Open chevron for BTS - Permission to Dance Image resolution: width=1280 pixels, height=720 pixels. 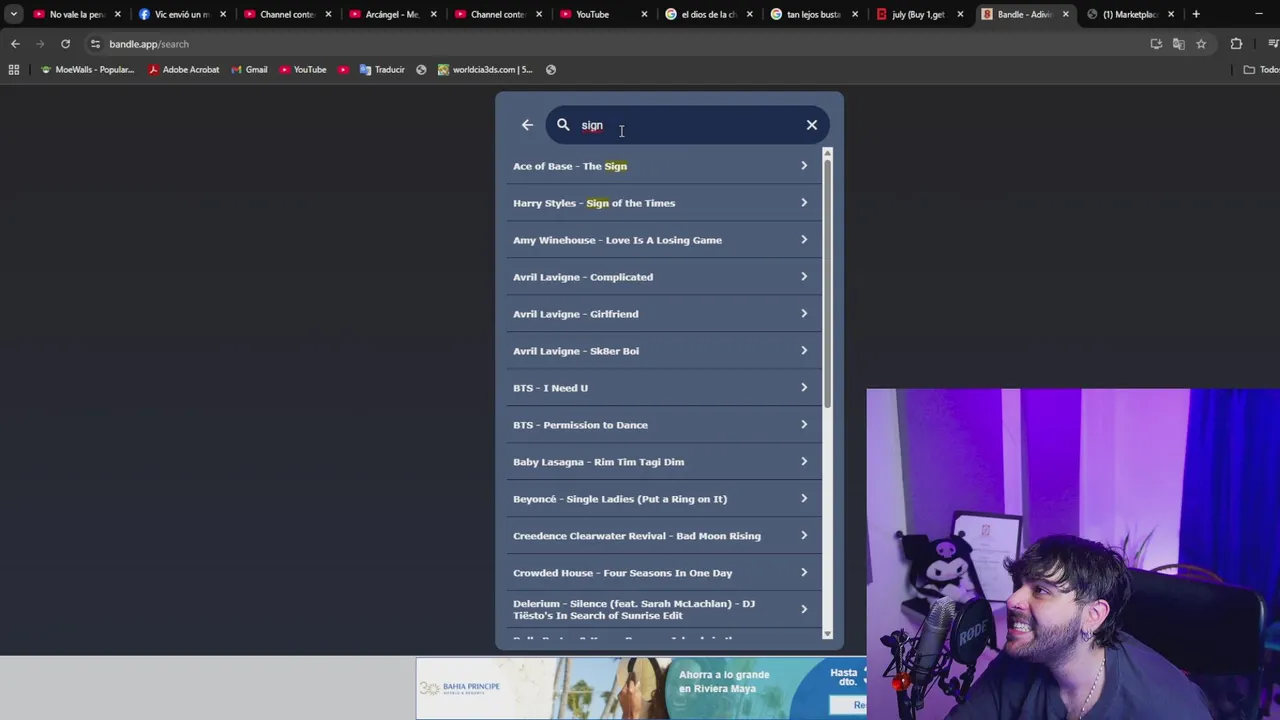tap(804, 425)
